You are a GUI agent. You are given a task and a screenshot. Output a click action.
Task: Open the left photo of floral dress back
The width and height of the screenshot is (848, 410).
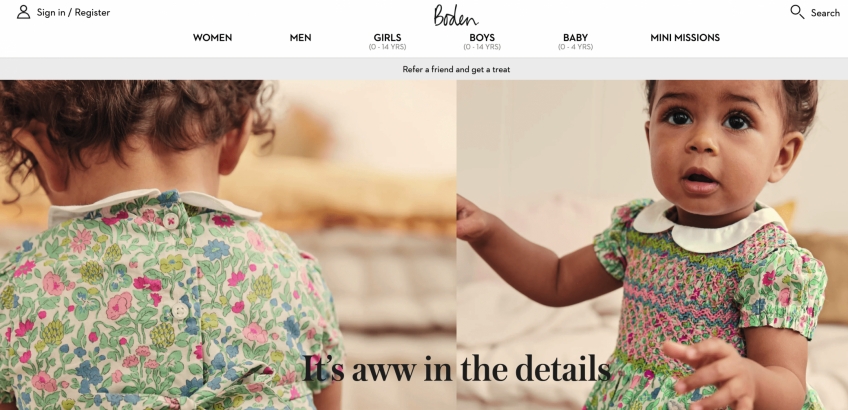228,245
